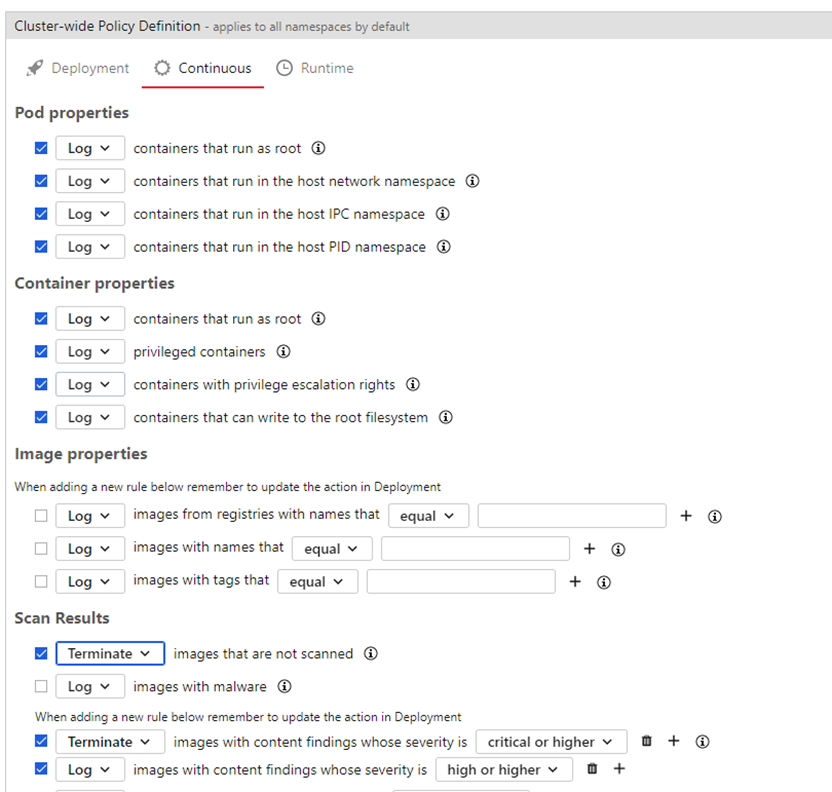Delete the critical or higher severity rule
Screen dimensions: 832x792
(x=647, y=742)
